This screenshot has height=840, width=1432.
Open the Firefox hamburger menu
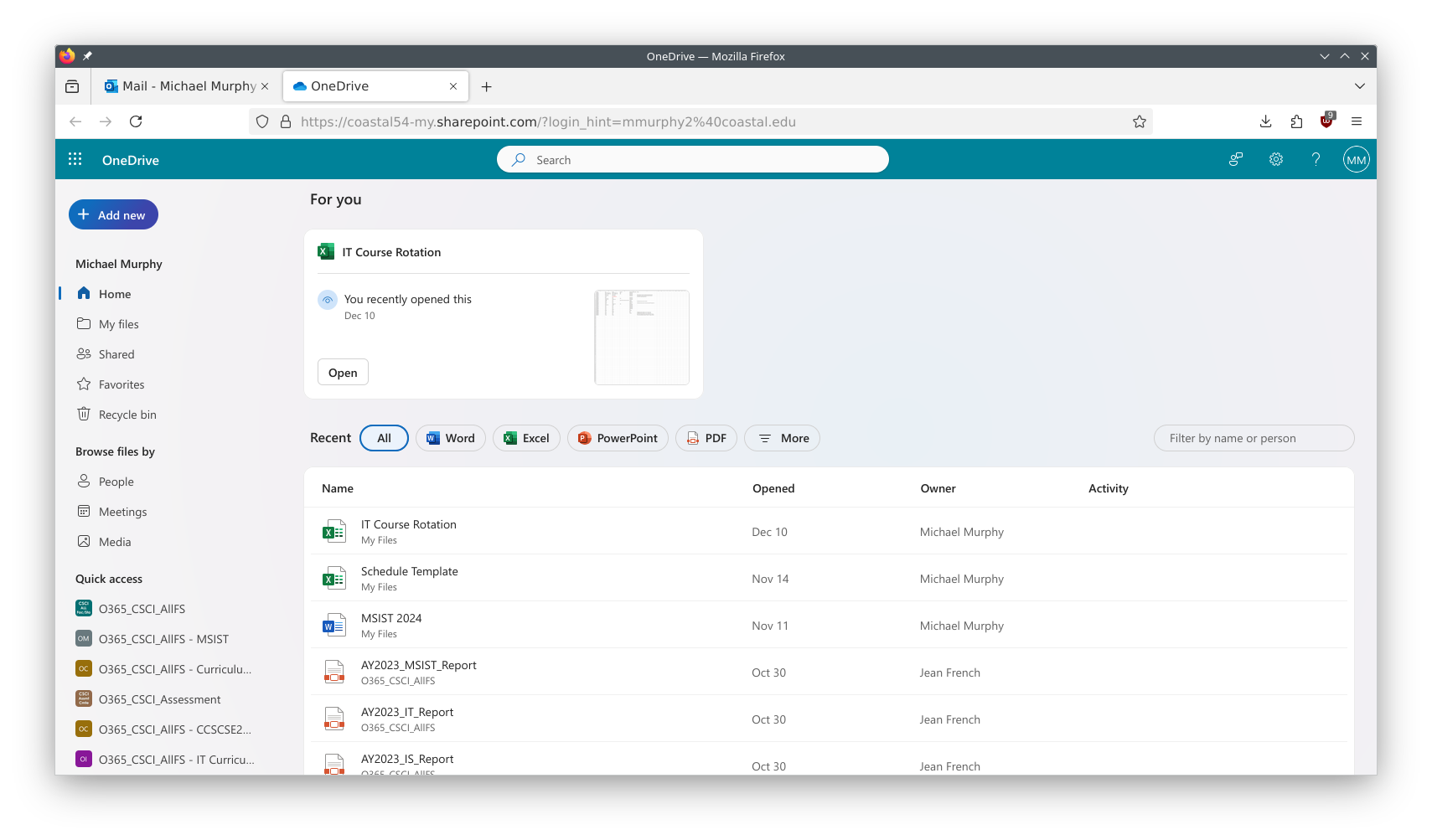[x=1357, y=121]
